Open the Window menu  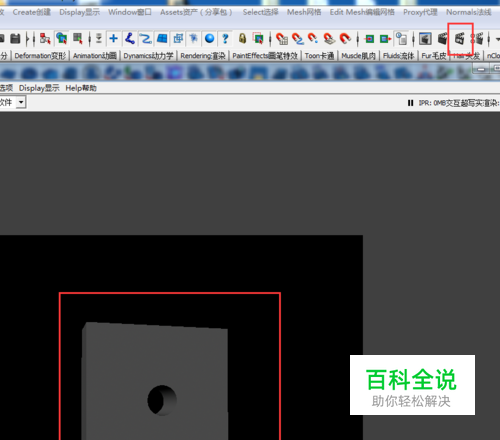click(130, 12)
